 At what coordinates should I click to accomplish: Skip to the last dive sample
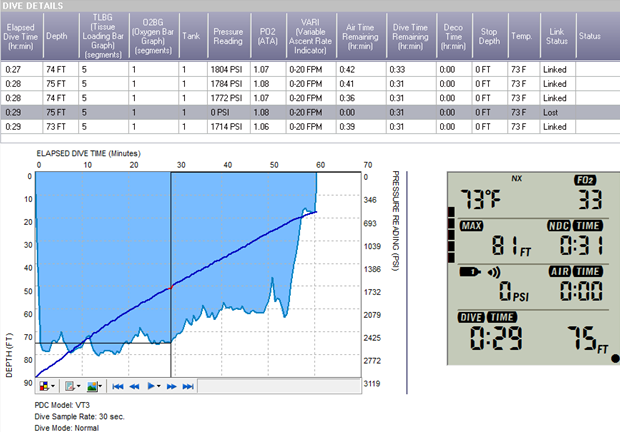(x=188, y=385)
